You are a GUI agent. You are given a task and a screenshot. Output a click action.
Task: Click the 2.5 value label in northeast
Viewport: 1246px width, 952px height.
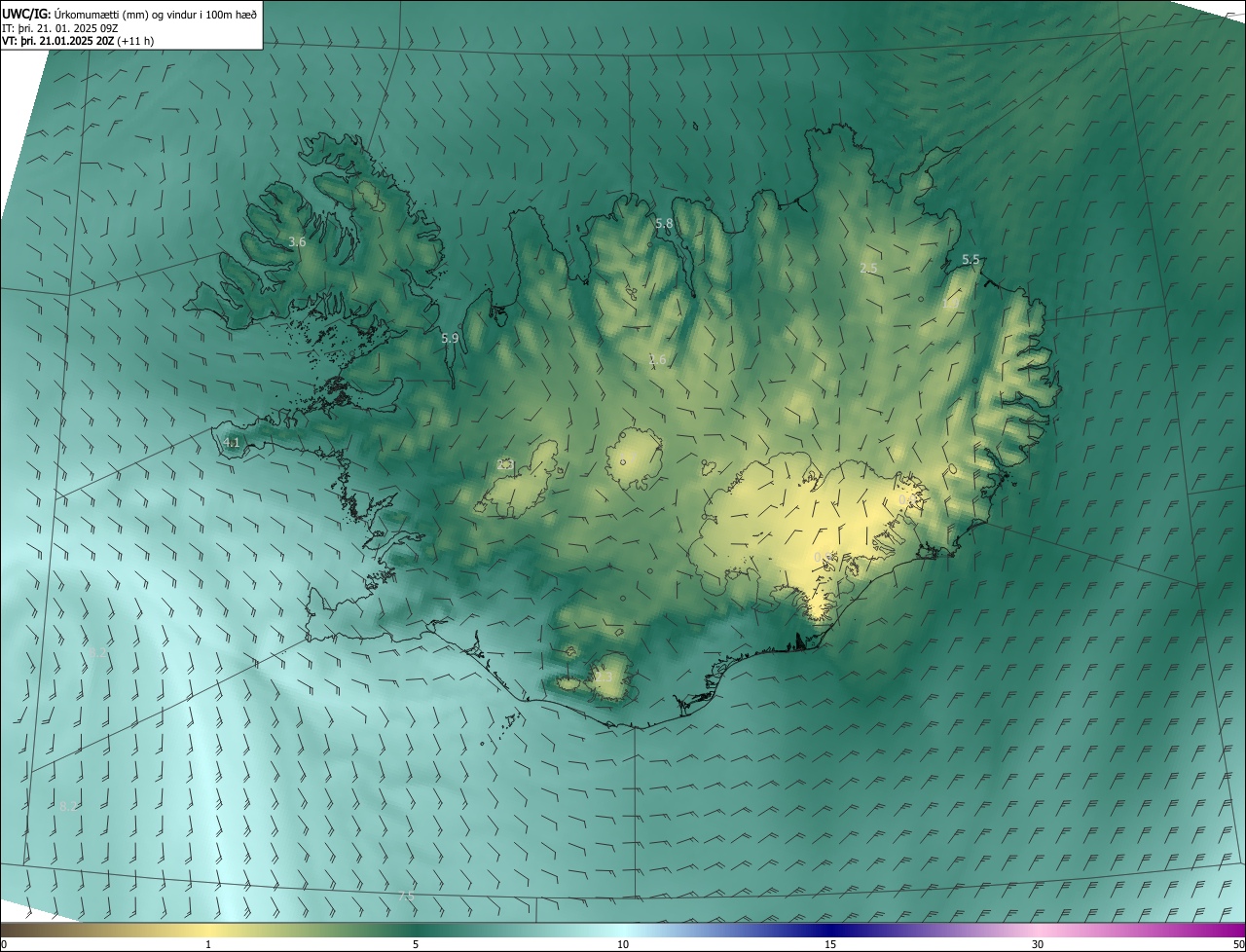coord(868,268)
